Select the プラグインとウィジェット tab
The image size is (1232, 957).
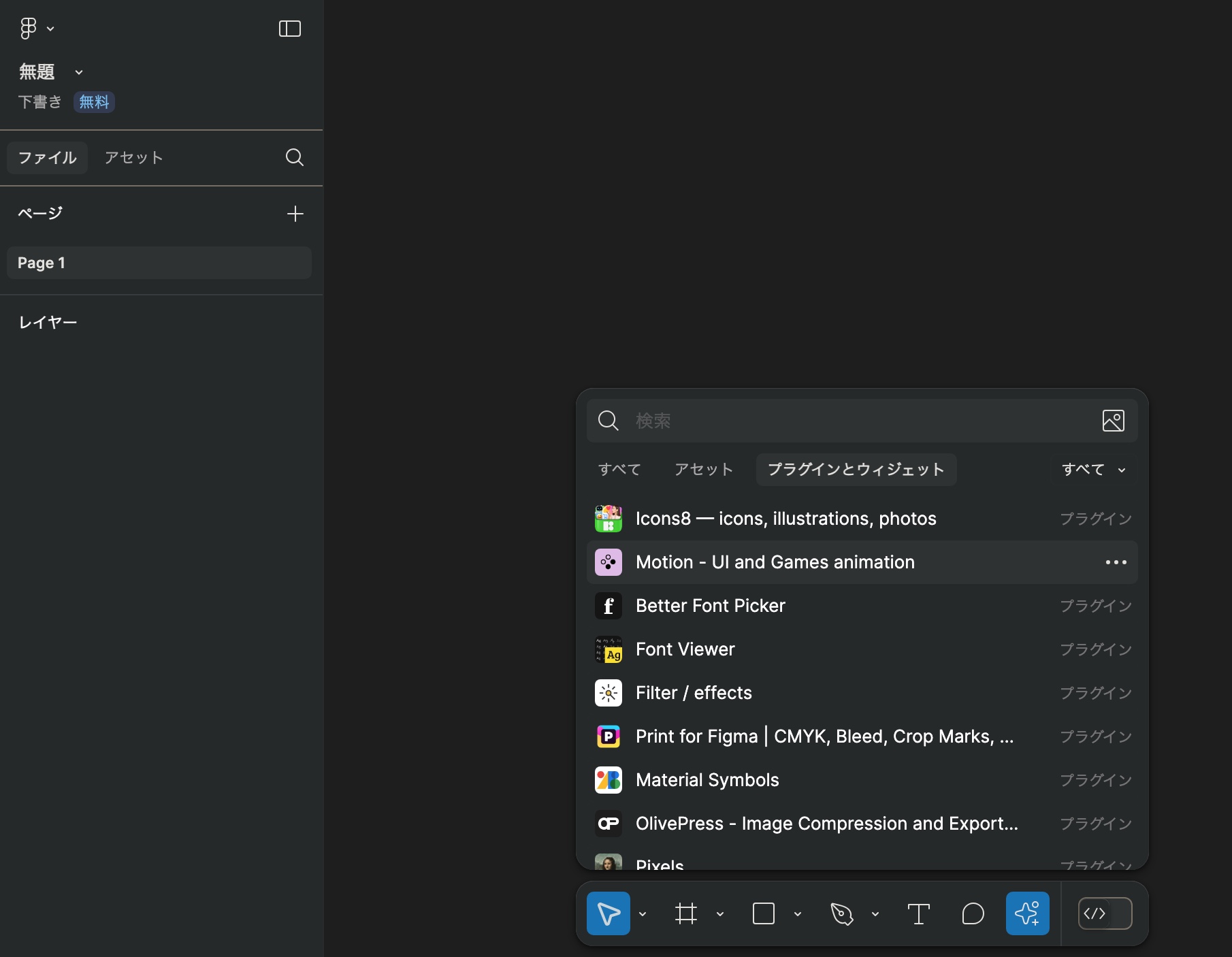click(x=856, y=470)
